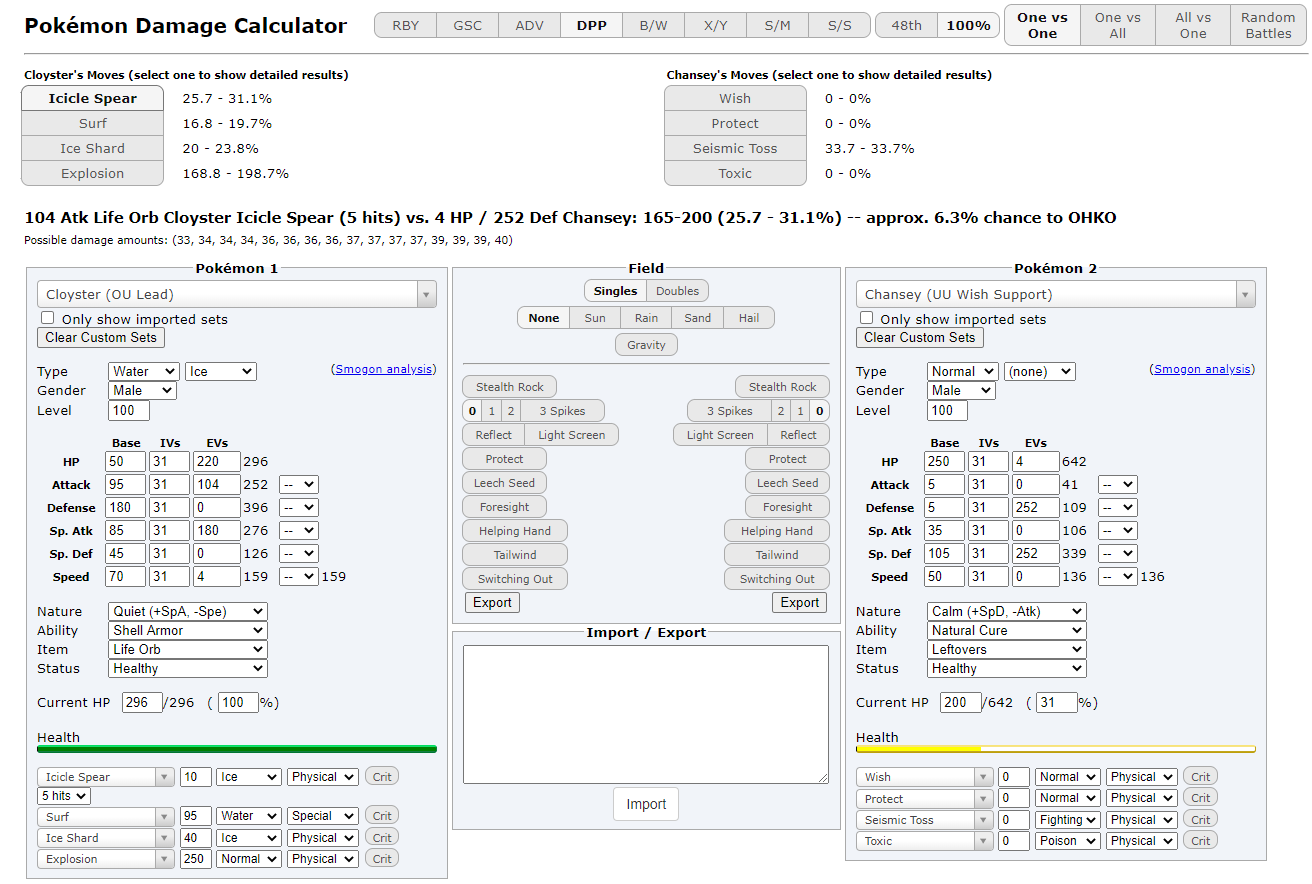Image resolution: width=1312 pixels, height=884 pixels.
Task: Select B/W generation
Action: [653, 26]
